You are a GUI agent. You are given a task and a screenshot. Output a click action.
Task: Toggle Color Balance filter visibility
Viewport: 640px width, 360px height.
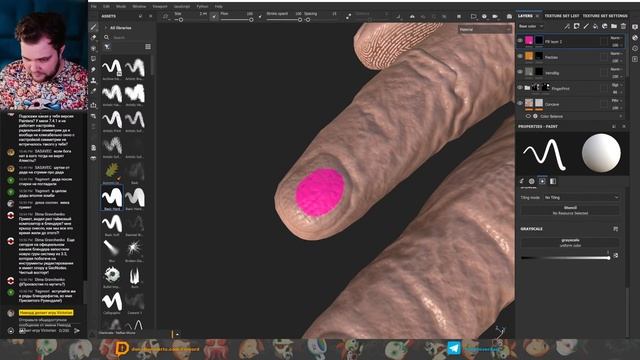tap(528, 116)
